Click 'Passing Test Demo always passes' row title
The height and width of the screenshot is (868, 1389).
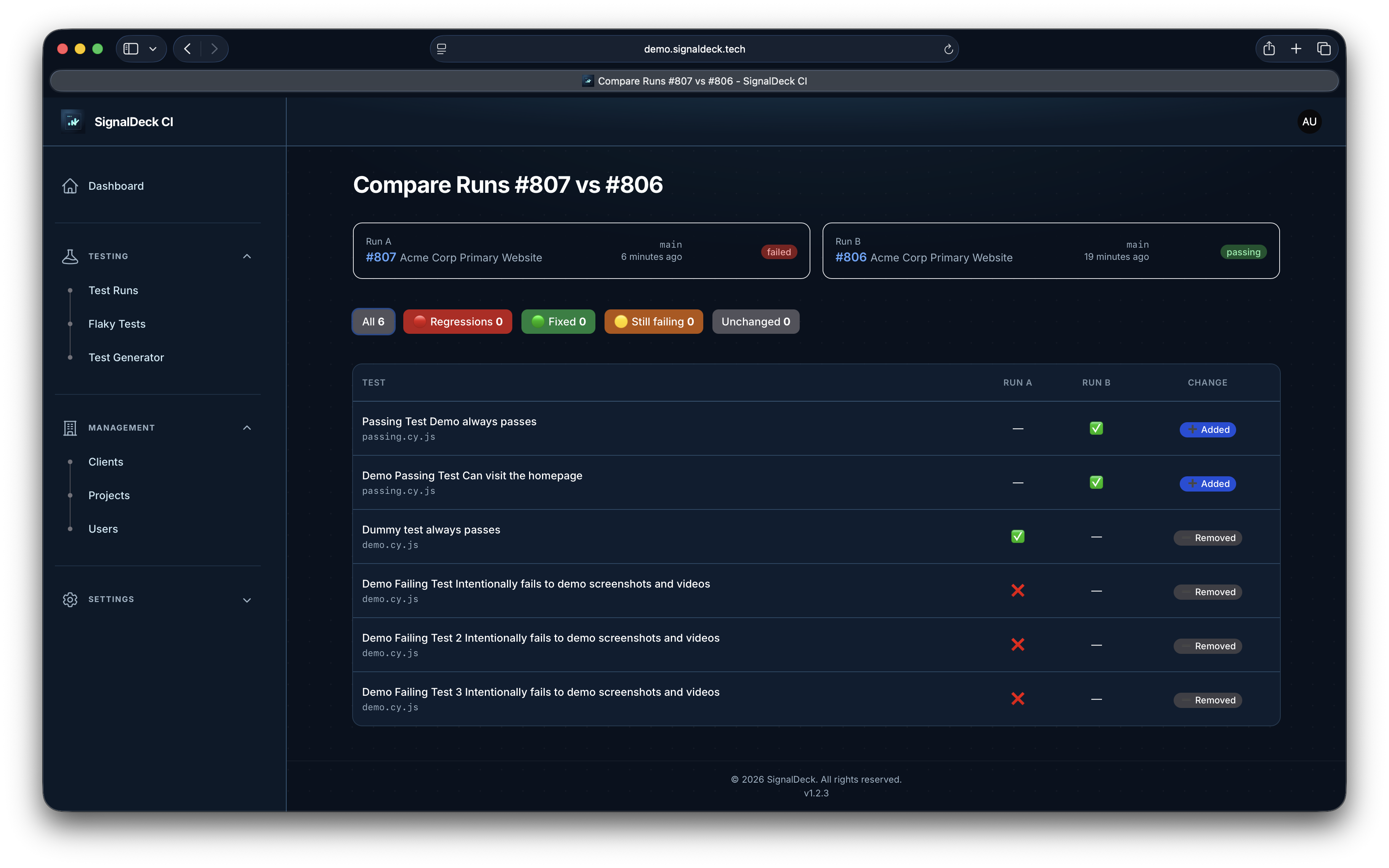(x=449, y=421)
